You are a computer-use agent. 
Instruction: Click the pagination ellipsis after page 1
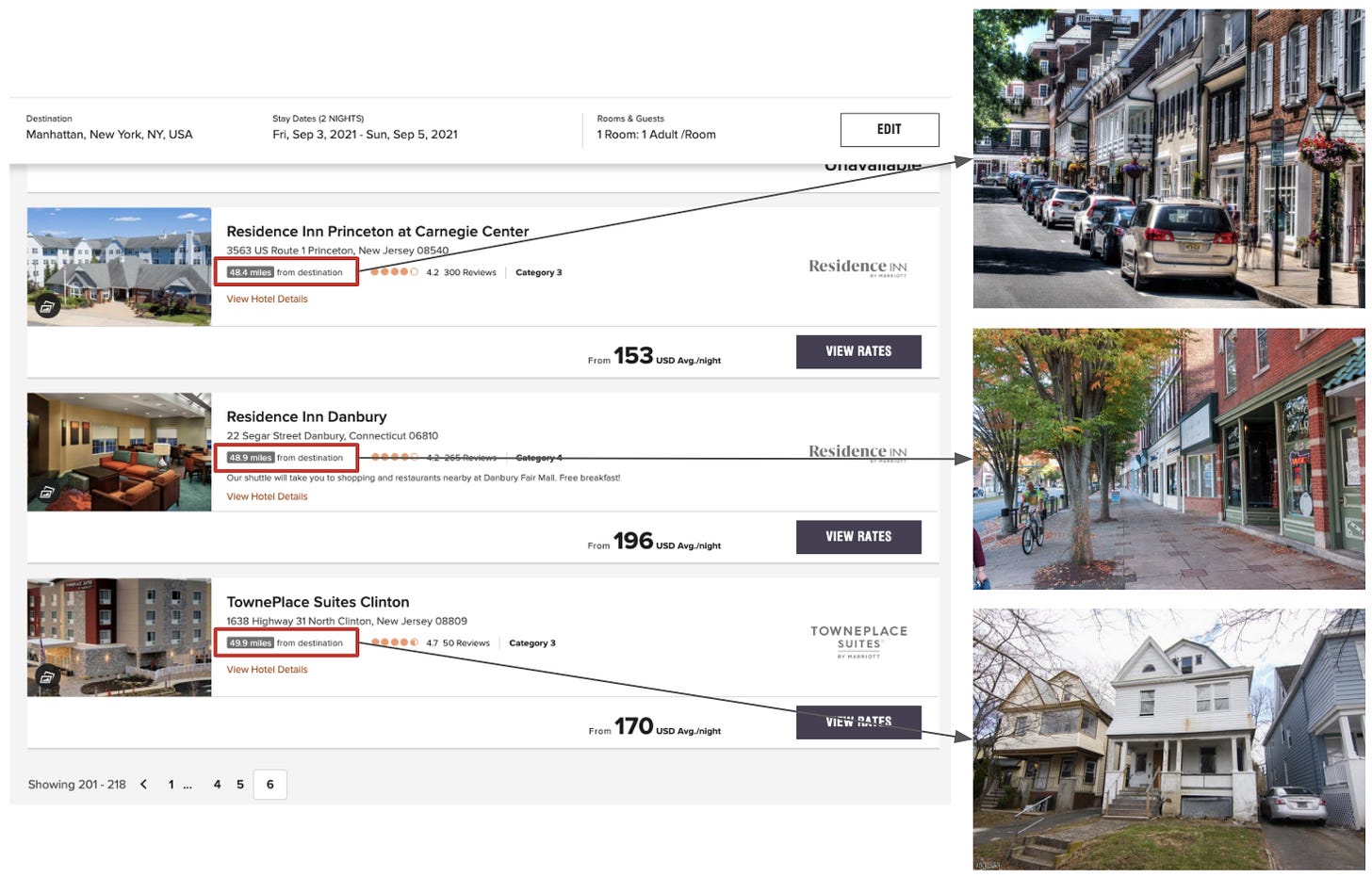coord(188,785)
